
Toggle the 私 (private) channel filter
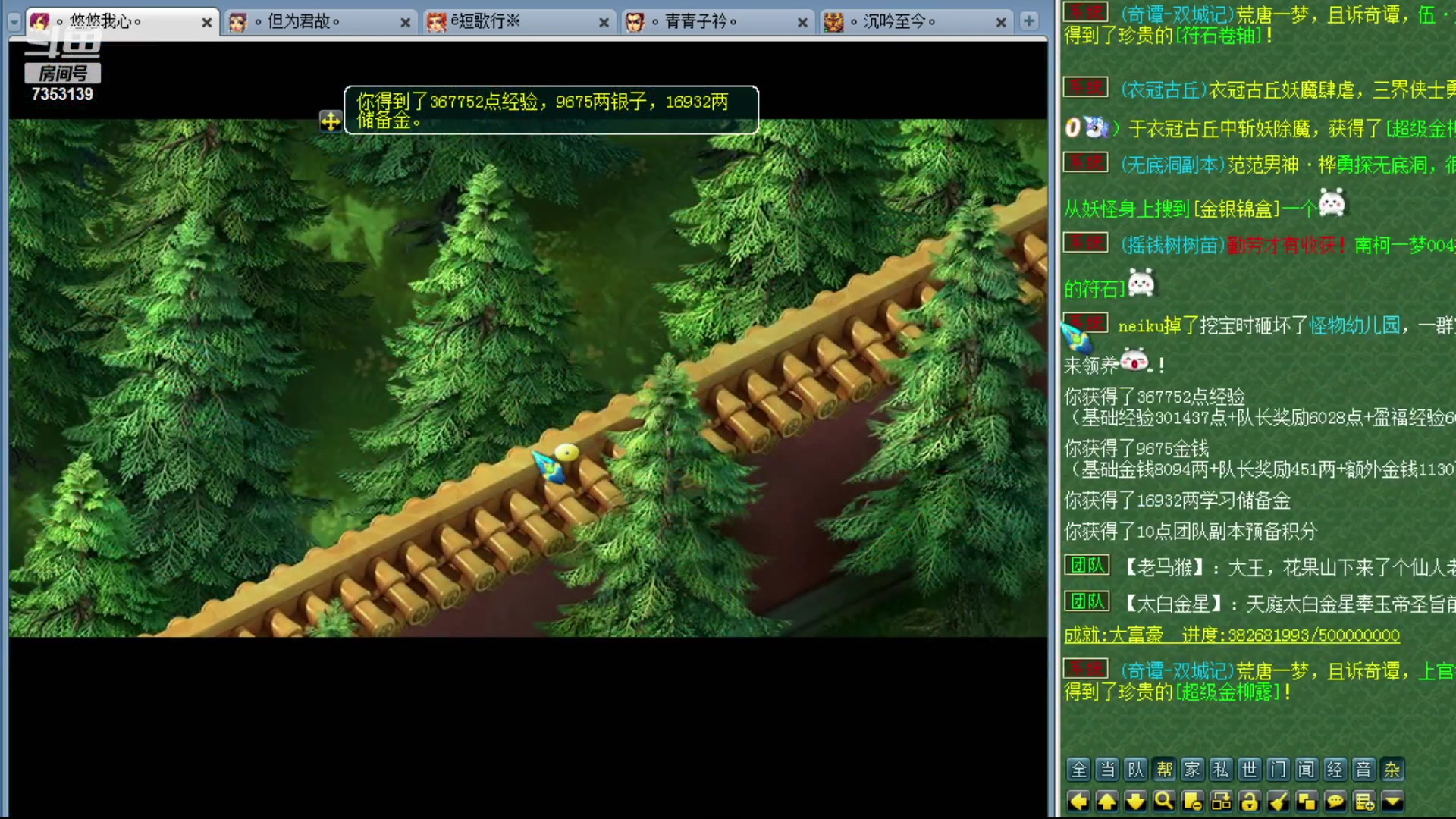pyautogui.click(x=1221, y=770)
